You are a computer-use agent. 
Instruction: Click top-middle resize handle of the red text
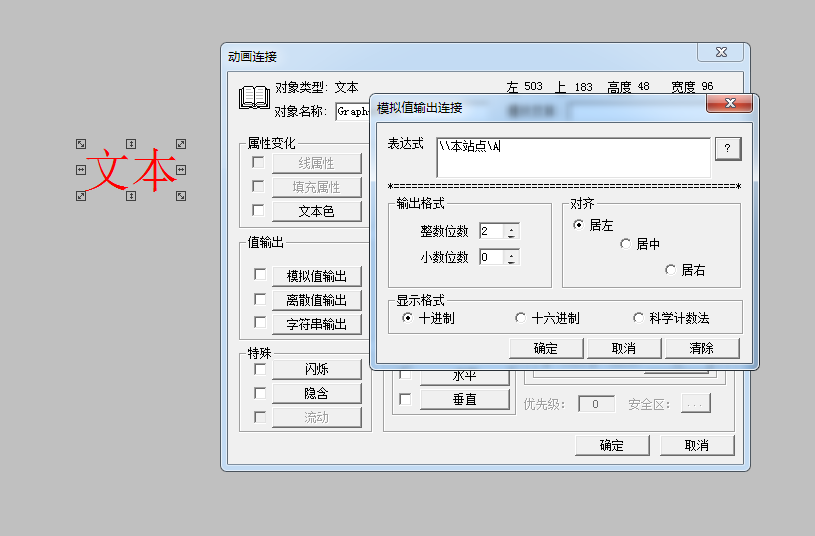click(x=131, y=144)
